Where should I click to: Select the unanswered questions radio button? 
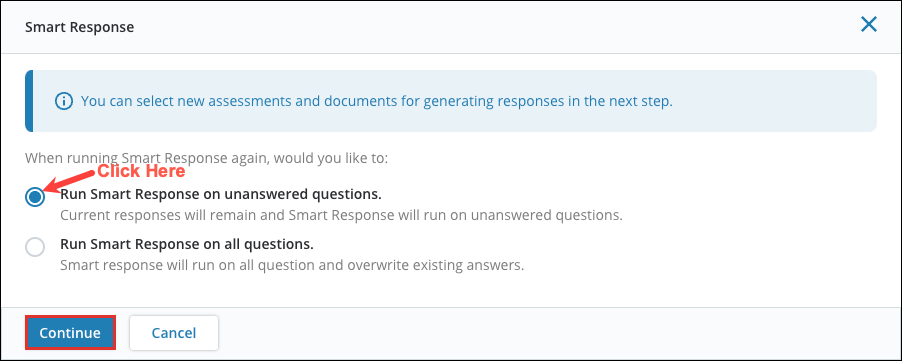35,197
